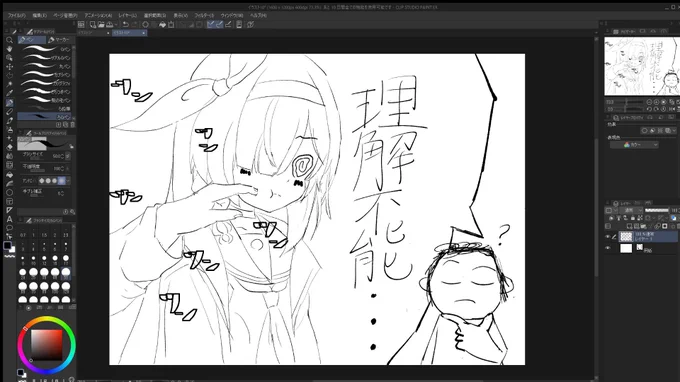Delete the sub tool with trash icon
This screenshot has height=382, width=680.
72,125
